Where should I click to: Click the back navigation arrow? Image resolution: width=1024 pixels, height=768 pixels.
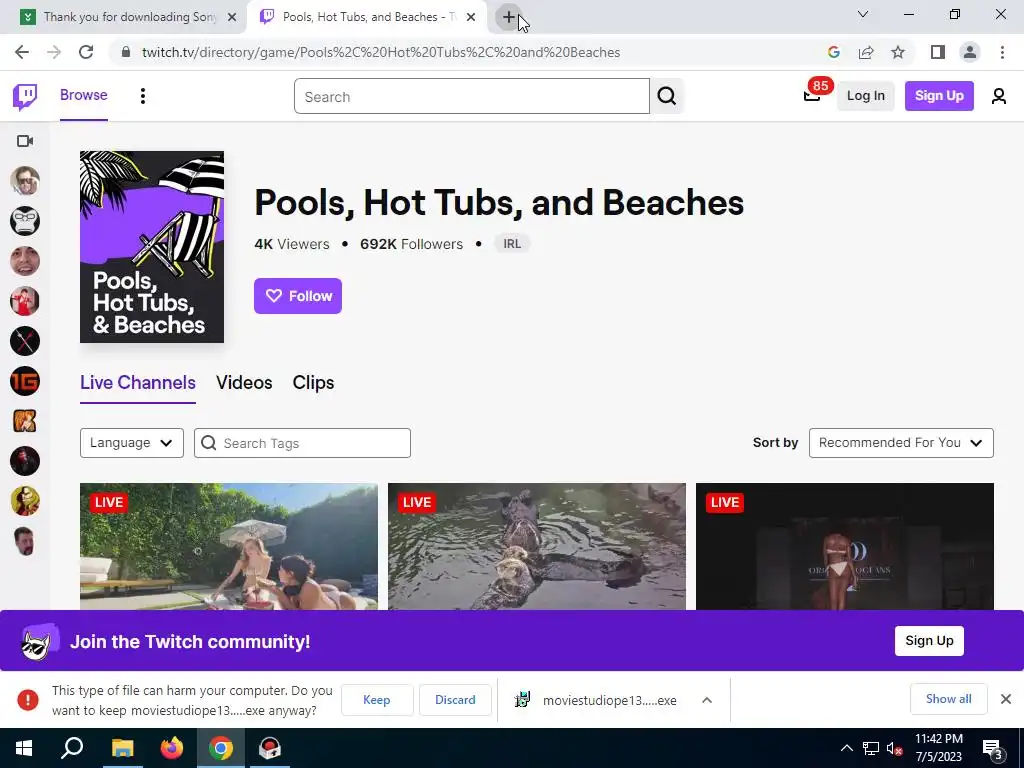22,52
